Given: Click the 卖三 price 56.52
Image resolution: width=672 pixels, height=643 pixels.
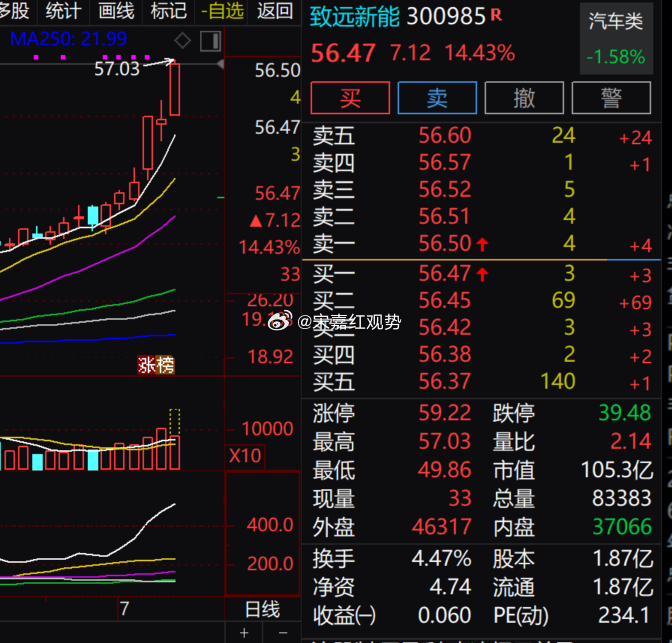Looking at the screenshot, I should (x=444, y=189).
